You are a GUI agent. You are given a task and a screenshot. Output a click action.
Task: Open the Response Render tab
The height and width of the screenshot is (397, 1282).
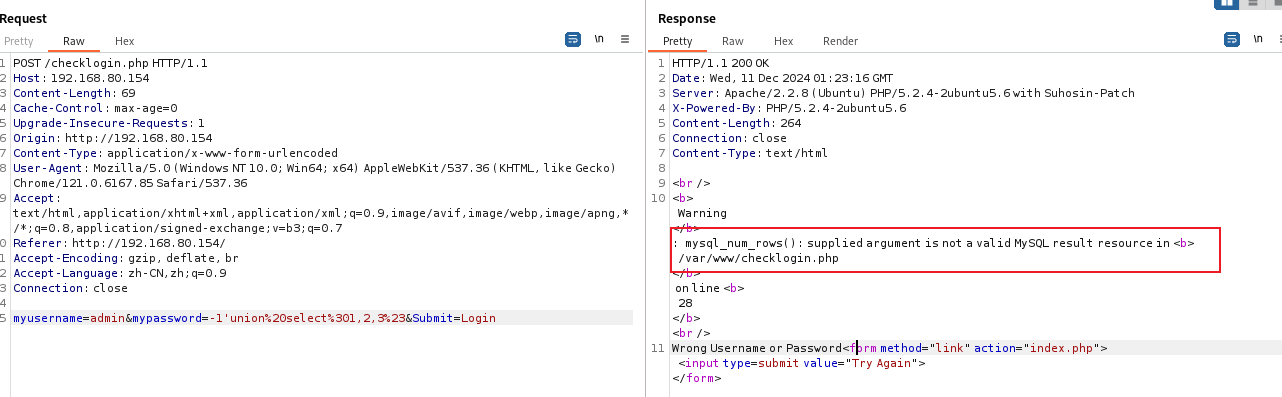(840, 41)
